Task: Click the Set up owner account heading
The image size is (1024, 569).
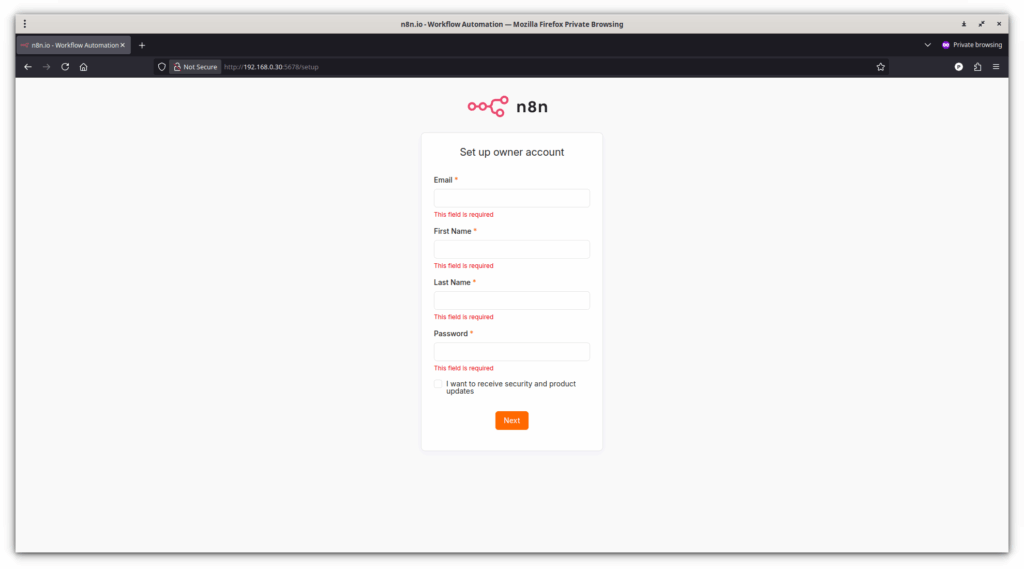Action: tap(511, 152)
